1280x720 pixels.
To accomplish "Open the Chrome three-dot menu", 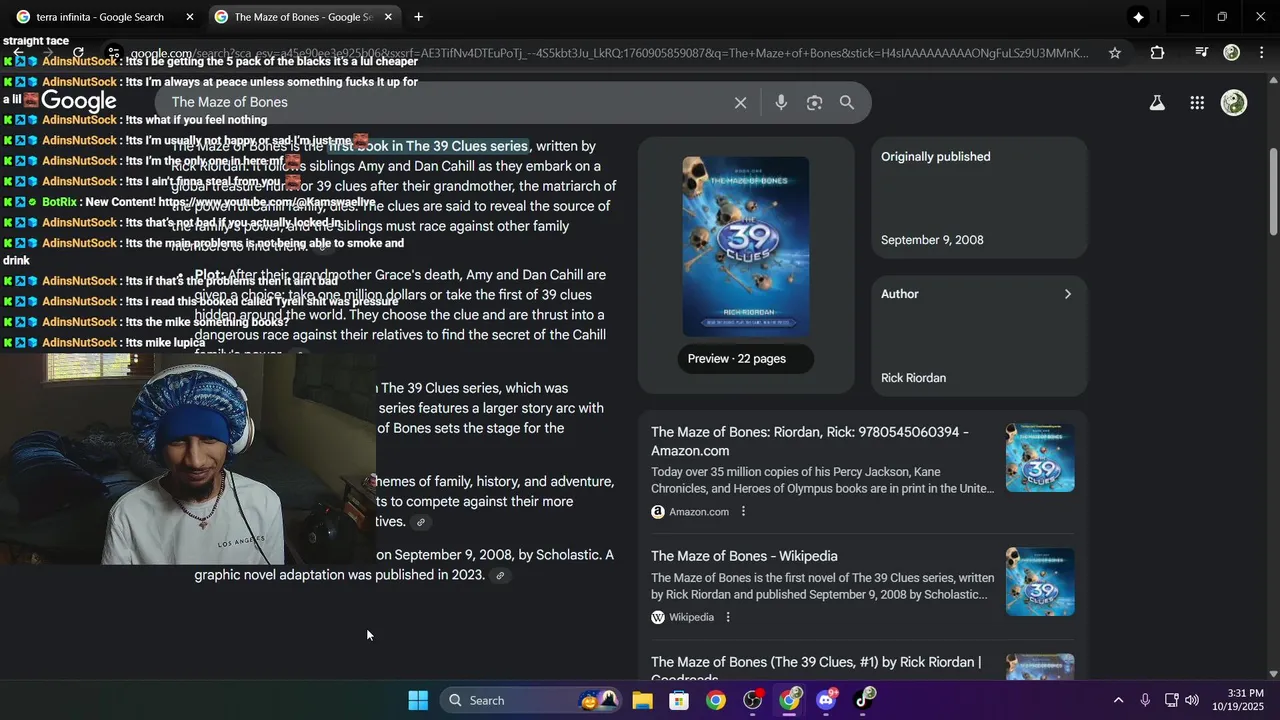I will tap(1260, 52).
